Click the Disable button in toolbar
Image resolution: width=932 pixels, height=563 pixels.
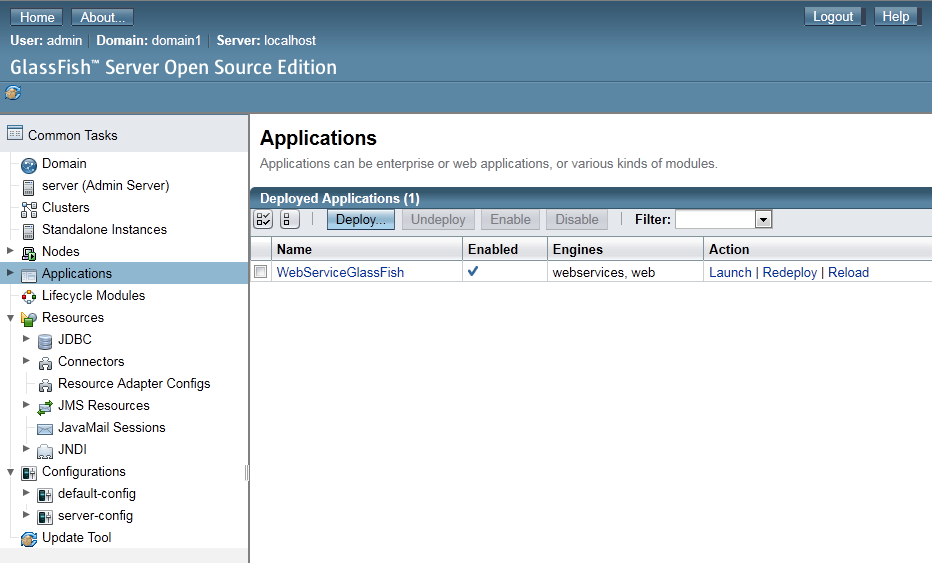pyautogui.click(x=577, y=219)
